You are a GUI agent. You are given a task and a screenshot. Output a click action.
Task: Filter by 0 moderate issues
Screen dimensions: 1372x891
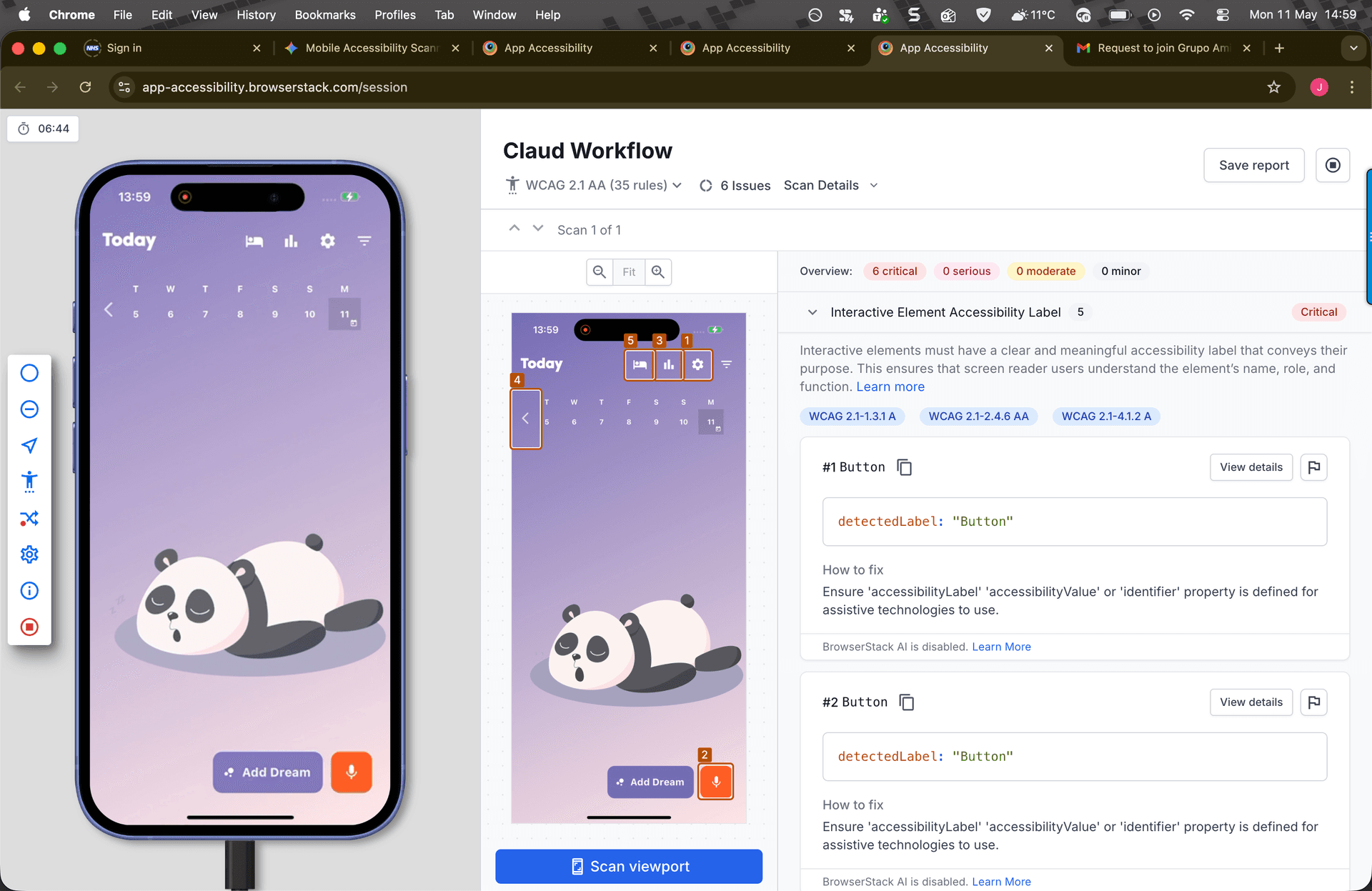[1045, 272]
